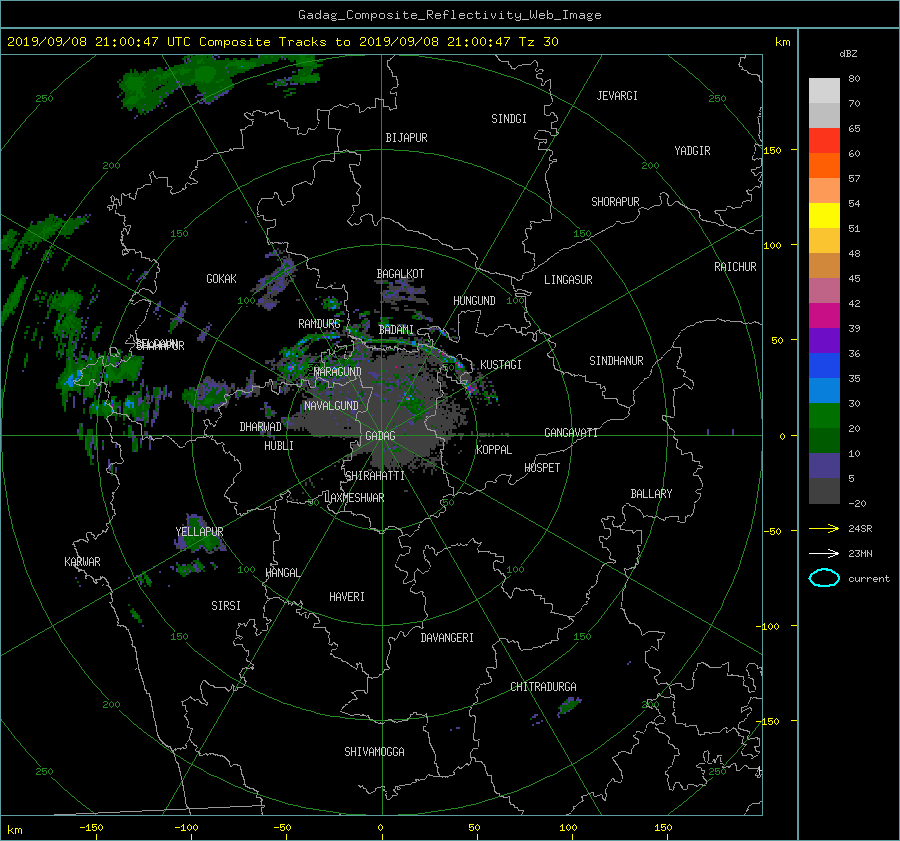This screenshot has width=900, height=841.
Task: Click the 'HANGAL' city label
Action: [283, 573]
